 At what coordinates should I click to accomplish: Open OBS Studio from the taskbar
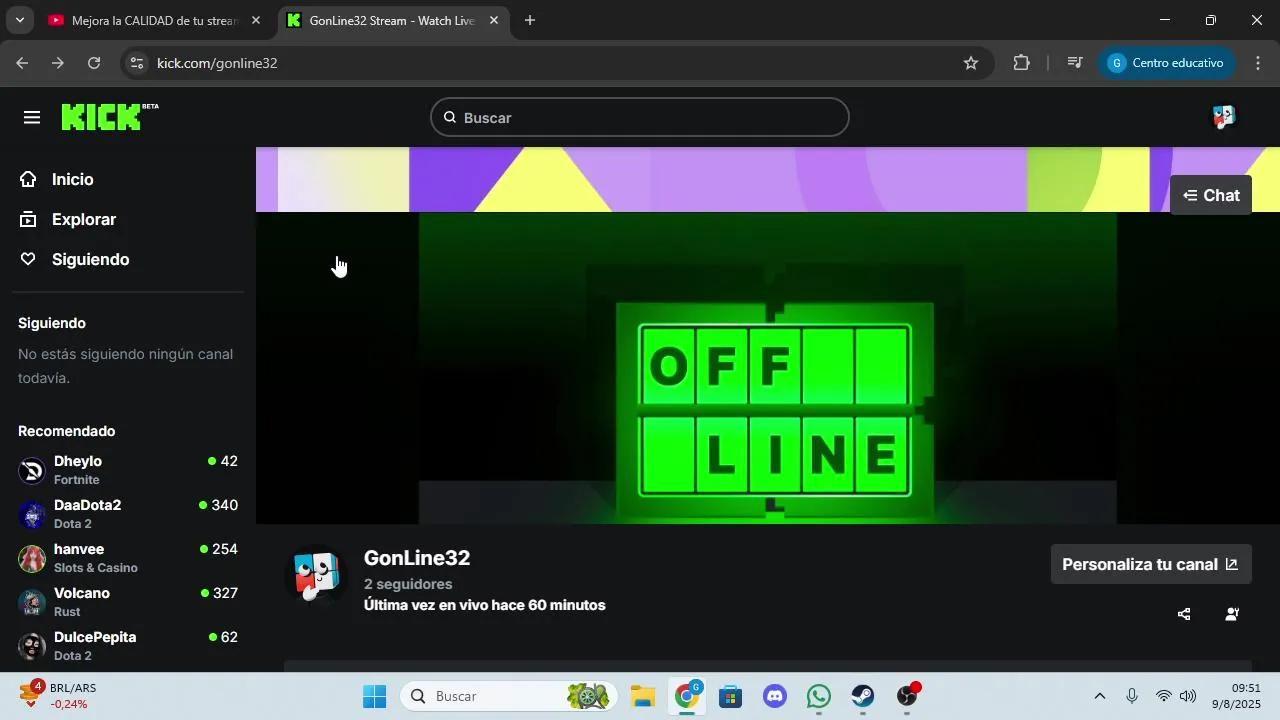coord(907,696)
